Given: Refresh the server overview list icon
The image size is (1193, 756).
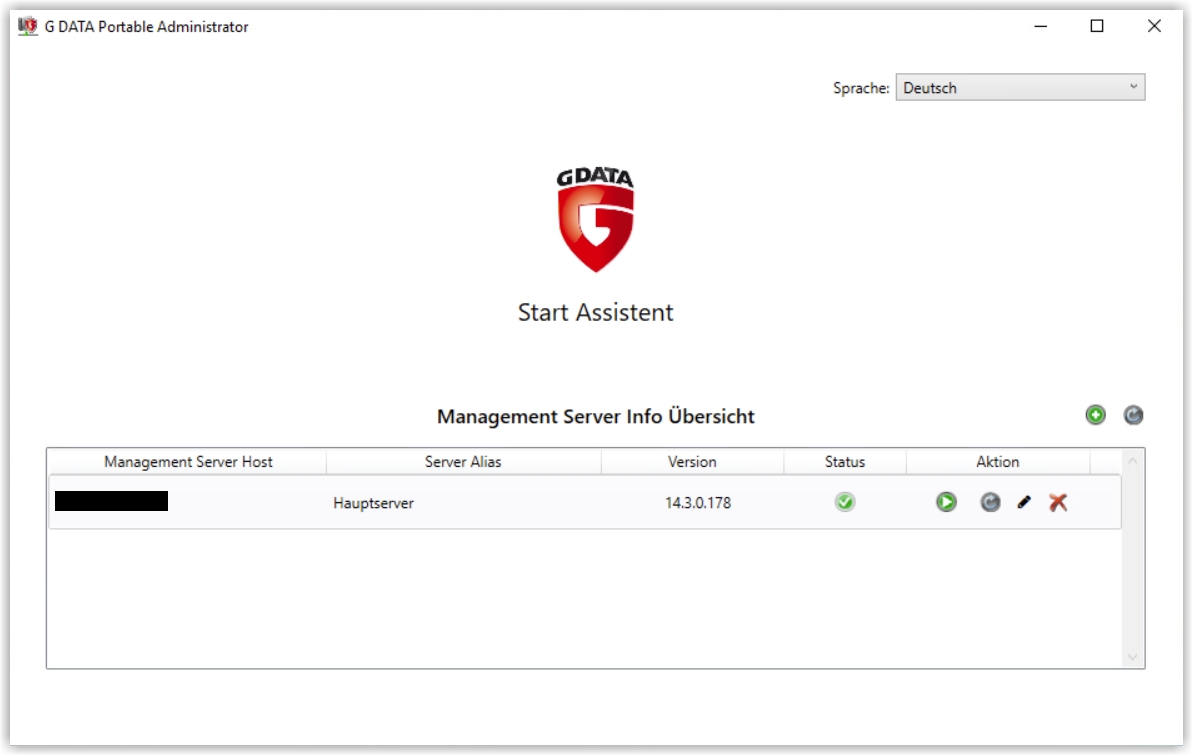Looking at the screenshot, I should tap(1134, 415).
